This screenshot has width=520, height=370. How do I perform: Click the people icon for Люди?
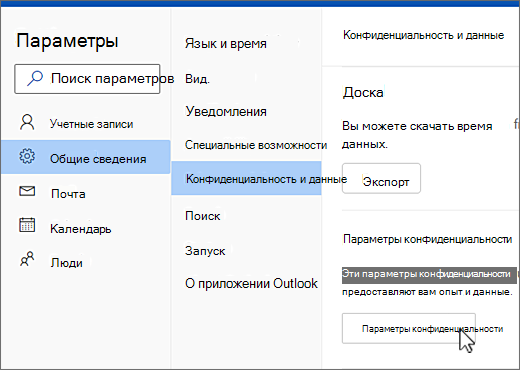click(27, 259)
